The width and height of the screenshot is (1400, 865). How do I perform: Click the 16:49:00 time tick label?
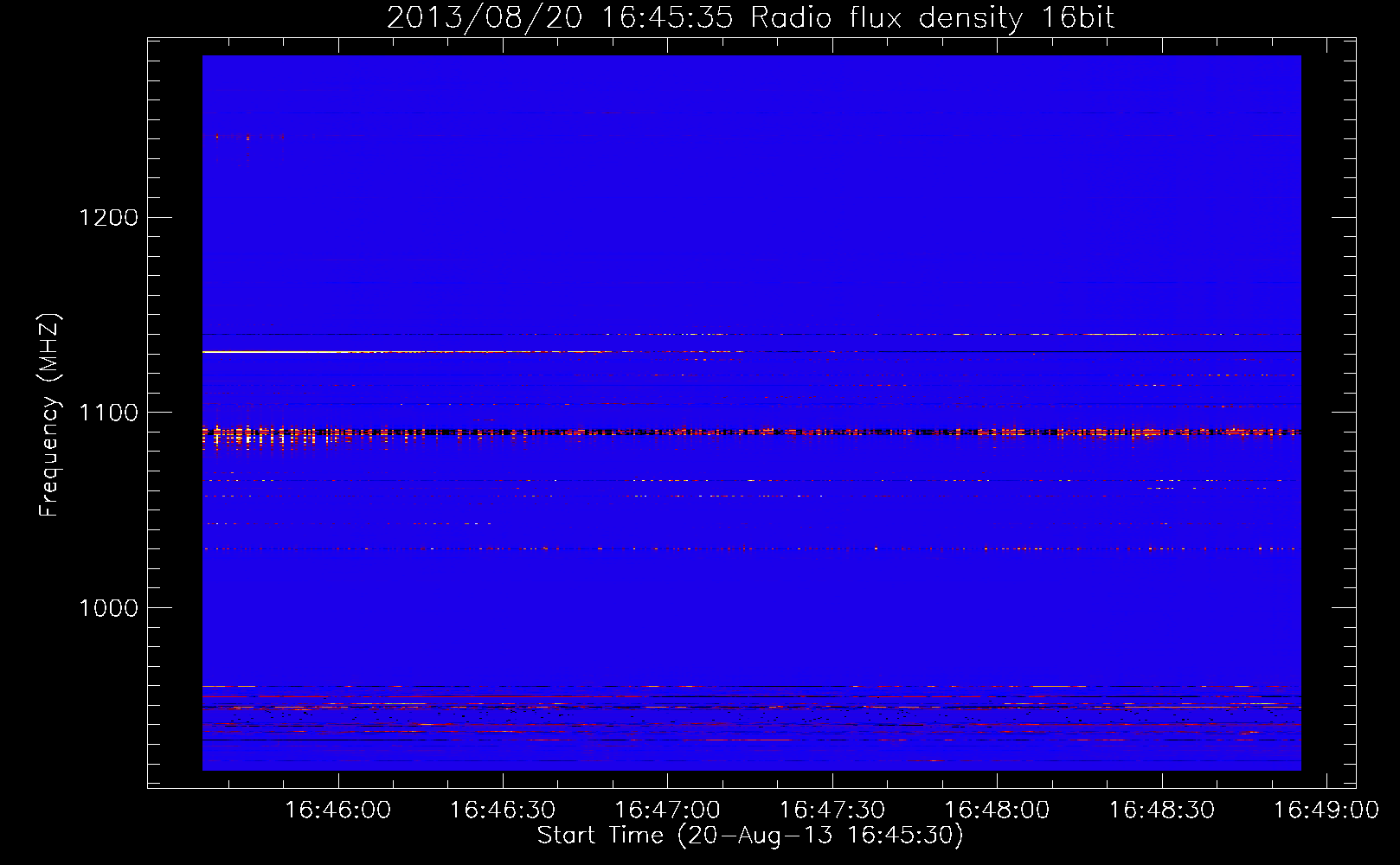(x=1326, y=810)
